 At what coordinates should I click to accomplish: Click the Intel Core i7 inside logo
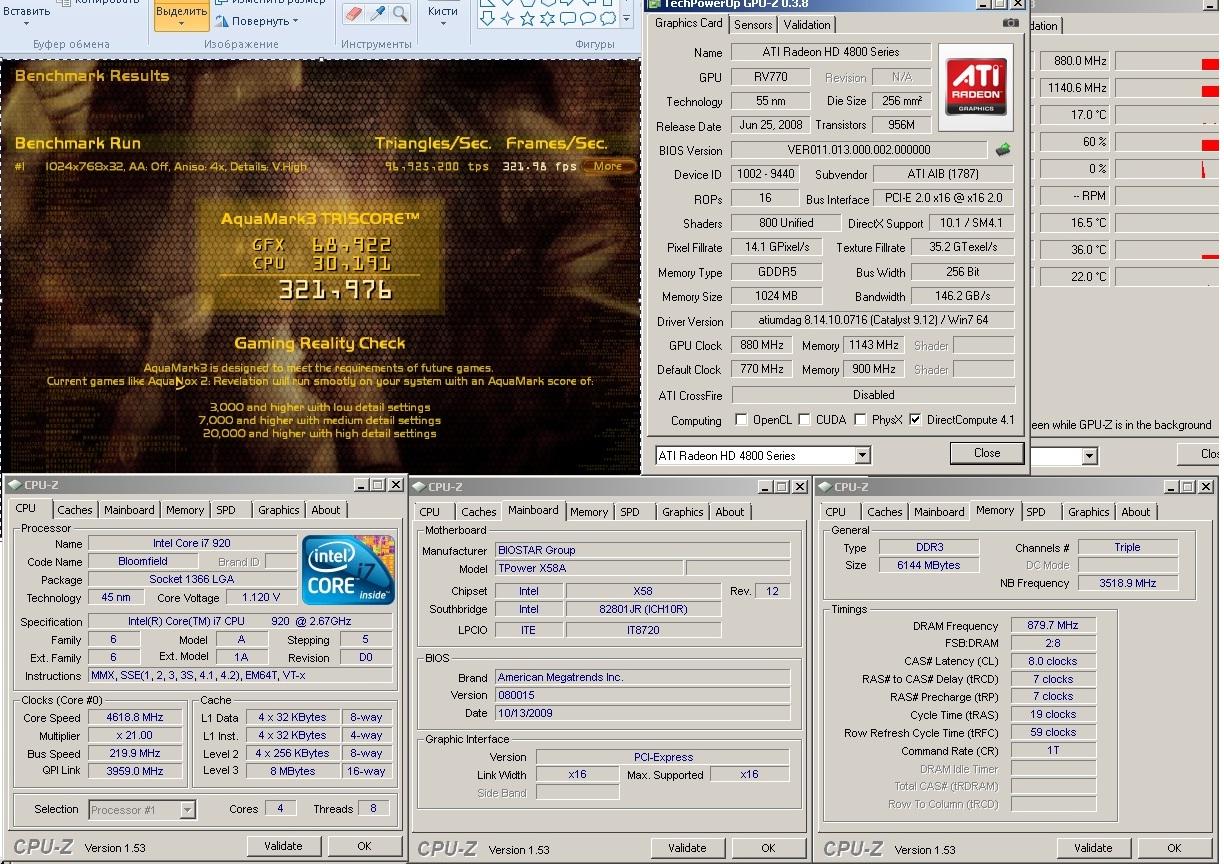(x=349, y=571)
